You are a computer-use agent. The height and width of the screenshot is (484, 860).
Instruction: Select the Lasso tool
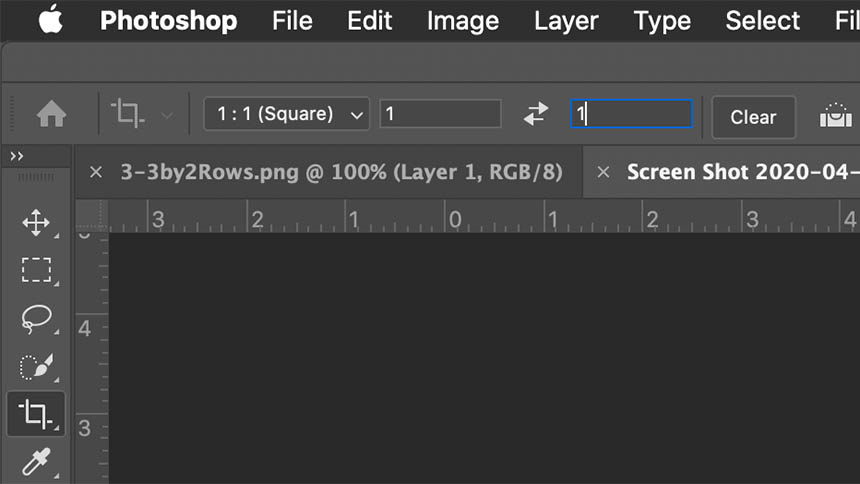pyautogui.click(x=36, y=318)
